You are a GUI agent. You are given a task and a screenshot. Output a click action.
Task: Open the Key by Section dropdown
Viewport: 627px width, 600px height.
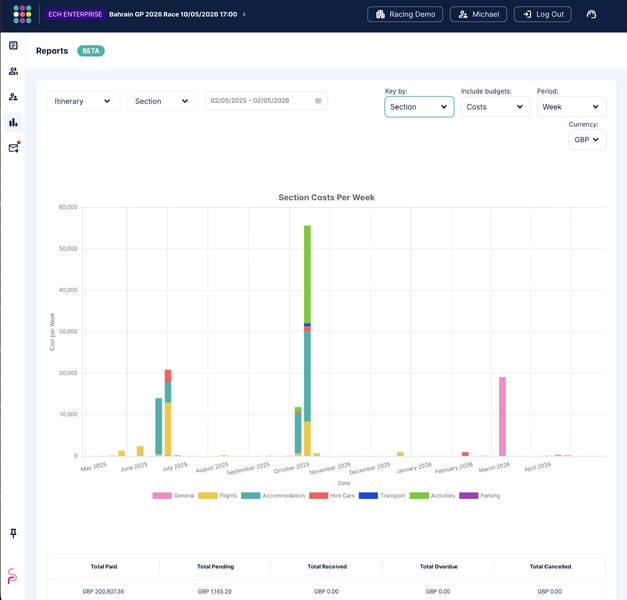coord(419,107)
